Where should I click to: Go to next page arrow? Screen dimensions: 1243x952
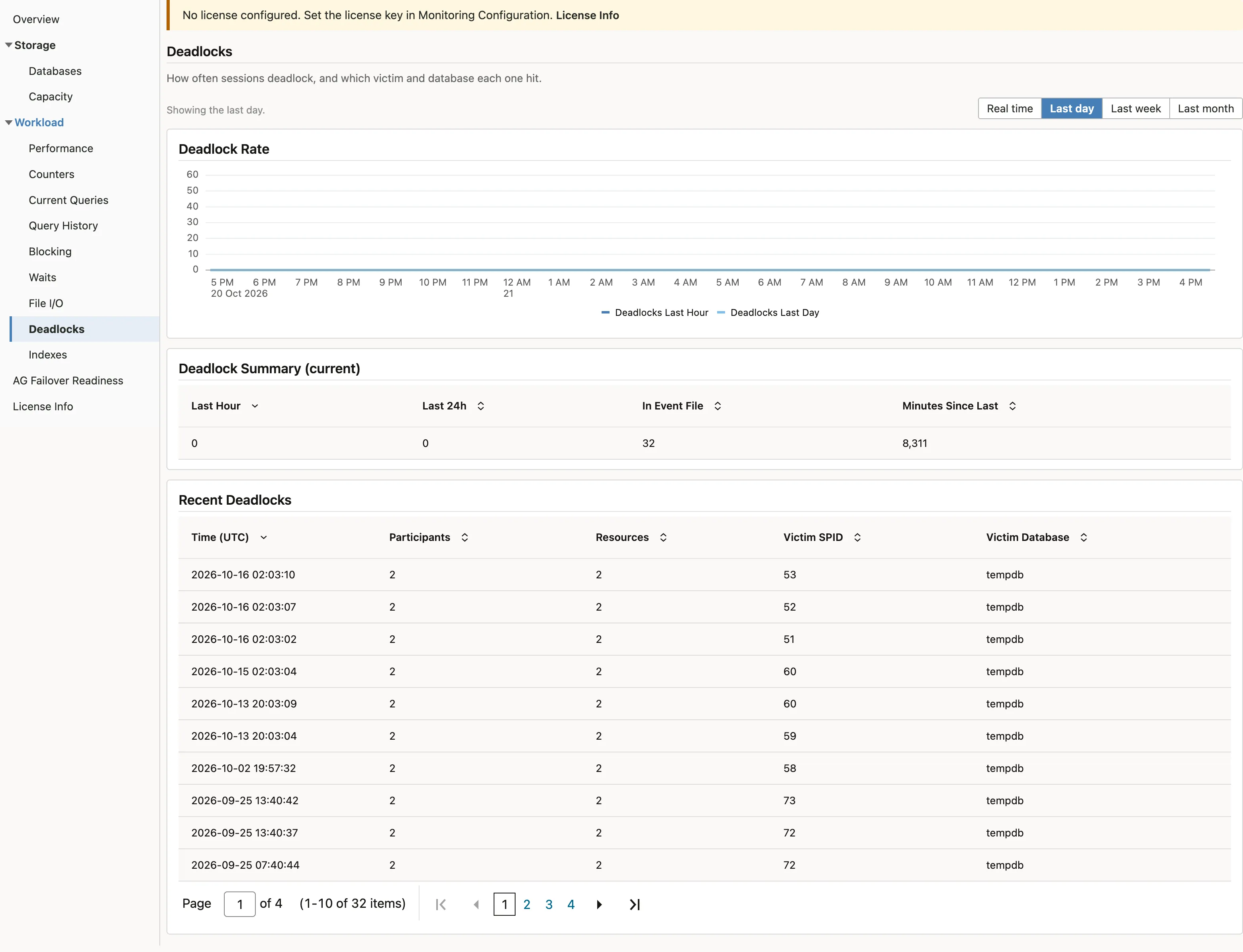[x=599, y=904]
